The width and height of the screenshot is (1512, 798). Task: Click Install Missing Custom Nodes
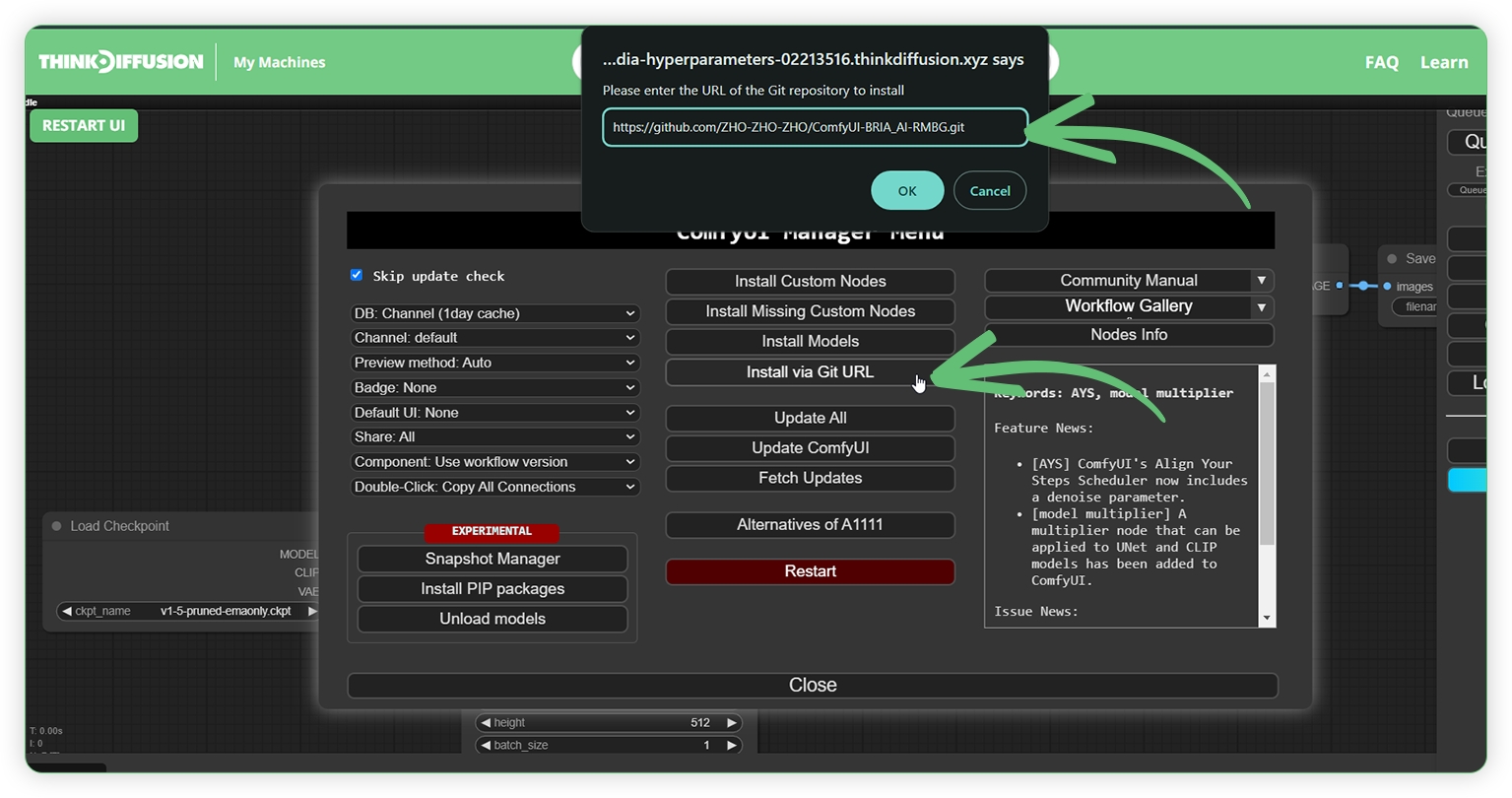[810, 311]
